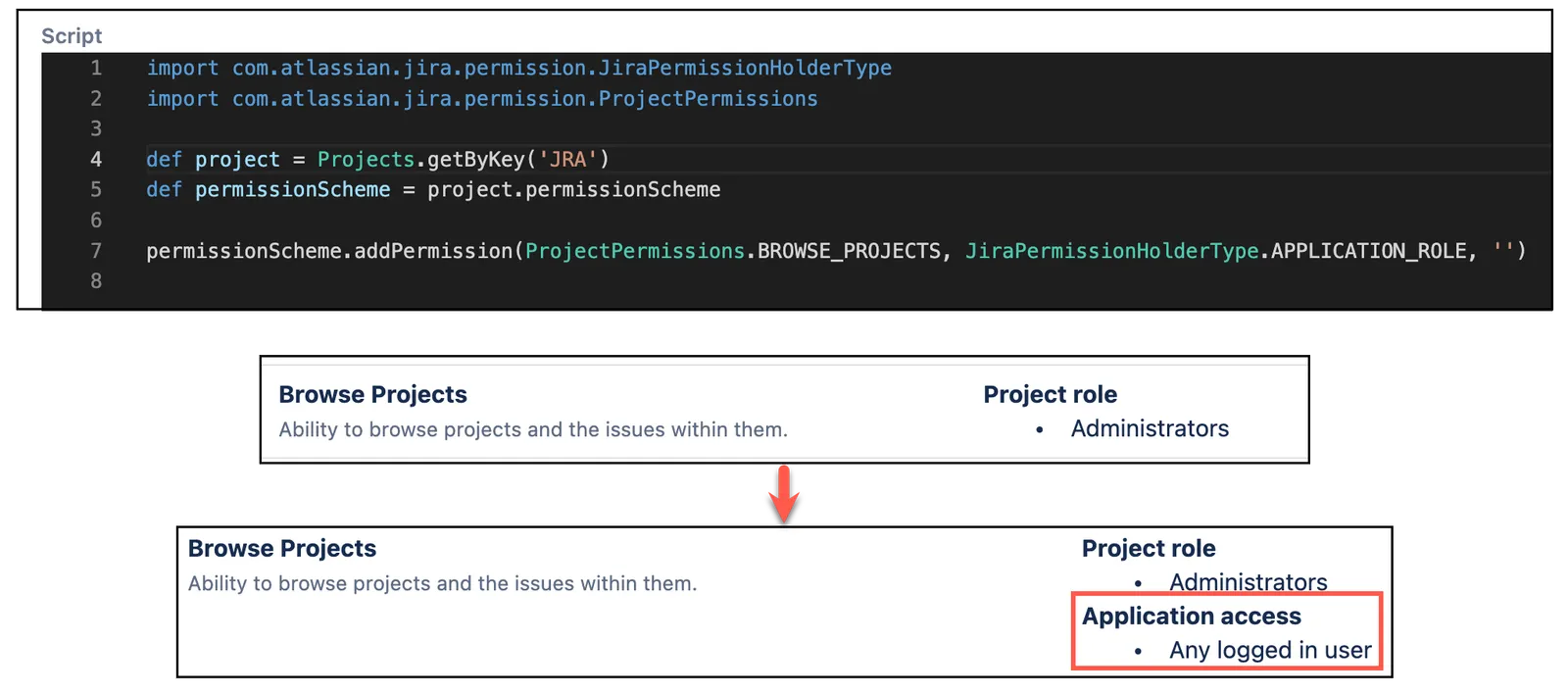Click line number 7 in the script gutter
The height and width of the screenshot is (693, 1568).
click(96, 251)
